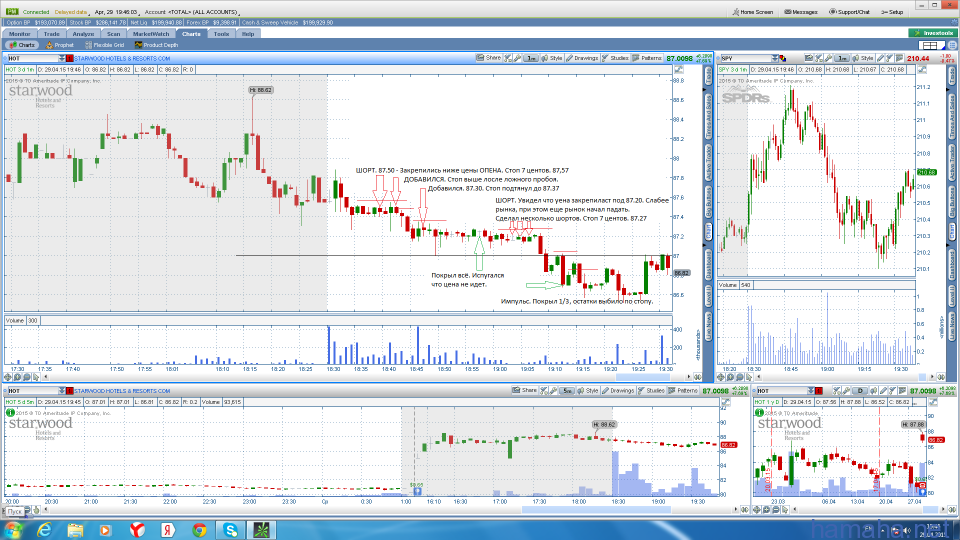Click red clipboard icon beside top HOT symbol
Screen dimensions: 960x540
click(69, 58)
